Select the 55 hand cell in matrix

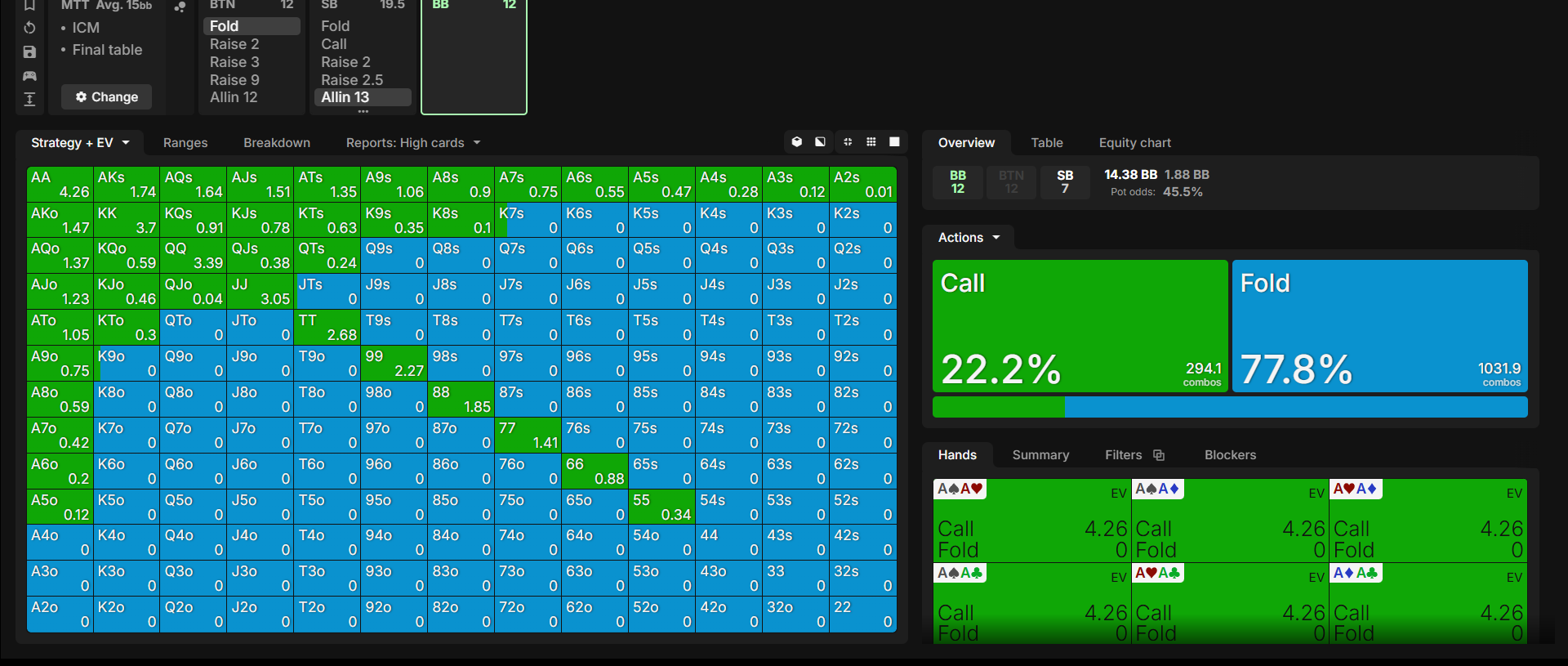pos(661,507)
